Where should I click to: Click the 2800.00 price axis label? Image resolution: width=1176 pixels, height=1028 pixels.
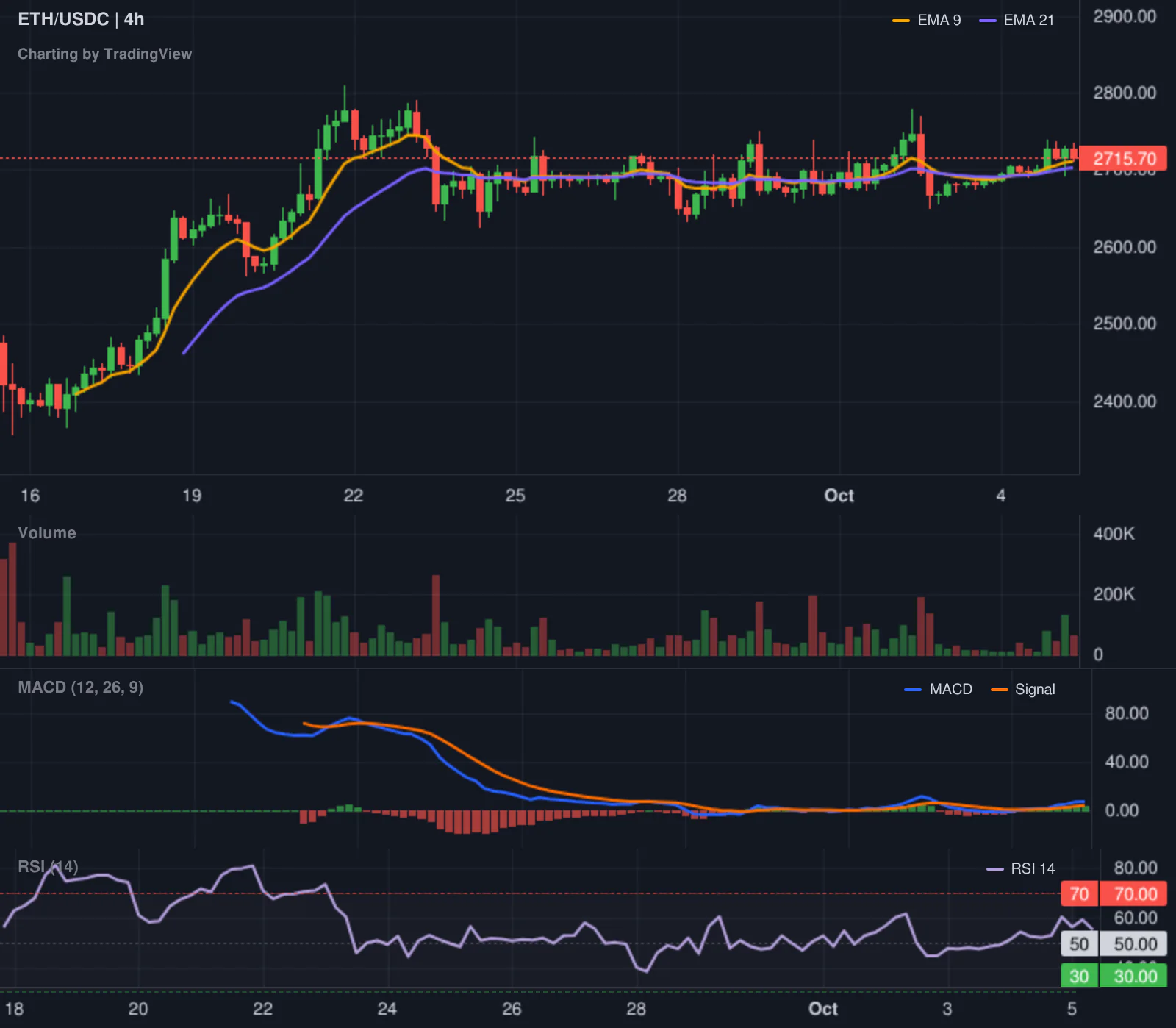coord(1125,93)
